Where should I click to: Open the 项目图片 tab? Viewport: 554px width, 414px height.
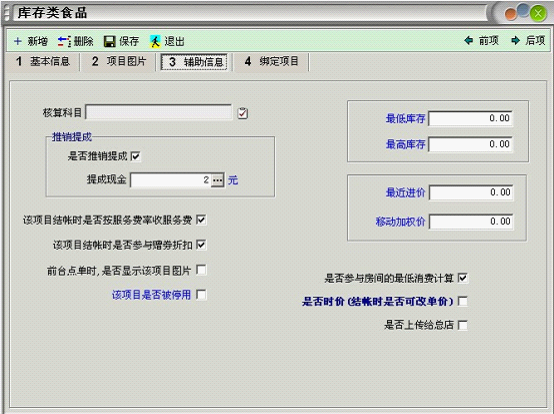(x=119, y=61)
